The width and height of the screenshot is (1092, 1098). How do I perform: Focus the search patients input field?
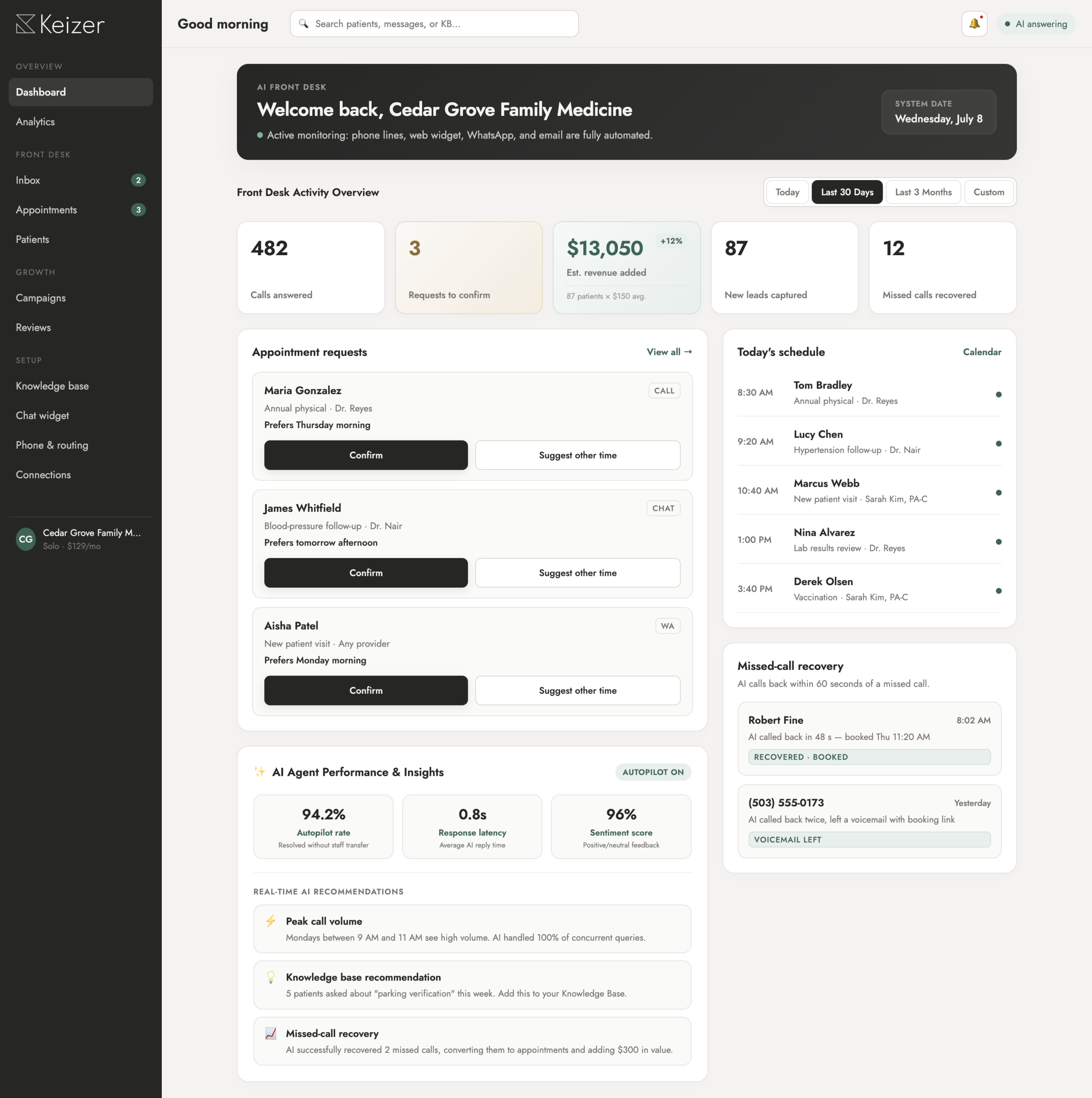[x=434, y=24]
